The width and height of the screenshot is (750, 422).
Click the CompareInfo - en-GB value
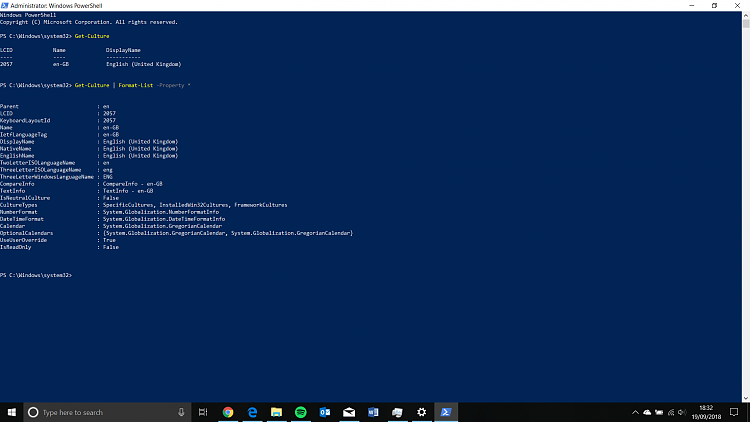pyautogui.click(x=132, y=184)
